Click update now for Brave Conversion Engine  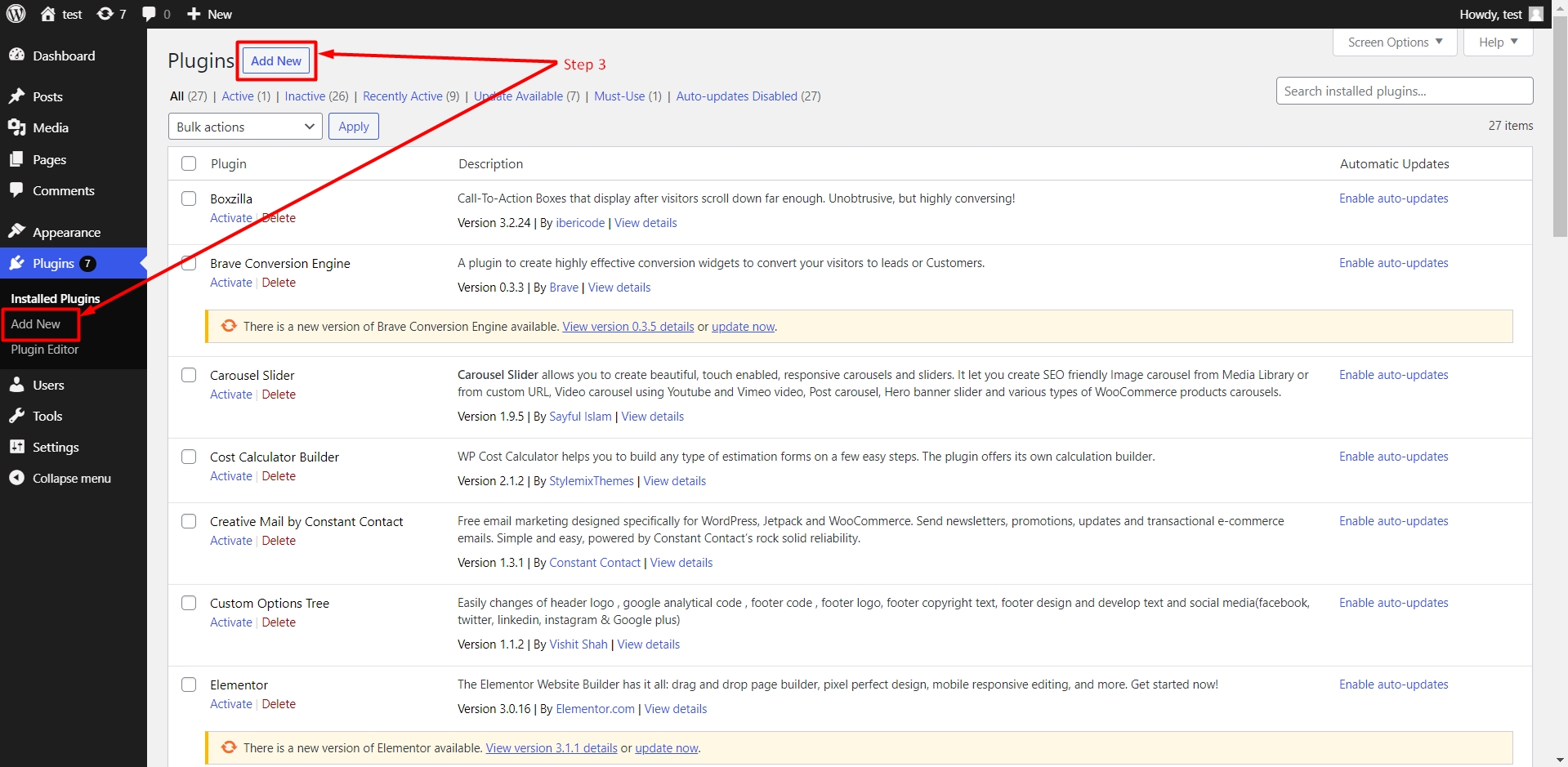pyautogui.click(x=743, y=327)
